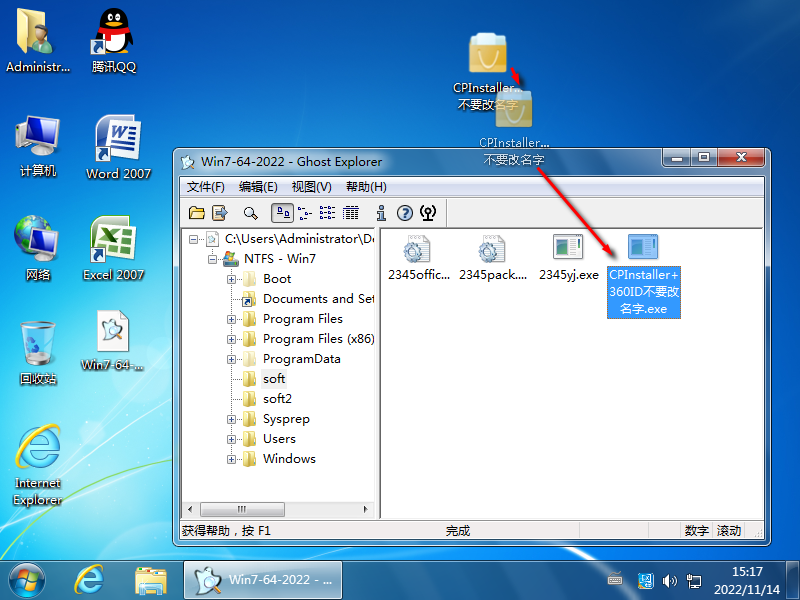Click the Extract toolbar icon

(219, 212)
